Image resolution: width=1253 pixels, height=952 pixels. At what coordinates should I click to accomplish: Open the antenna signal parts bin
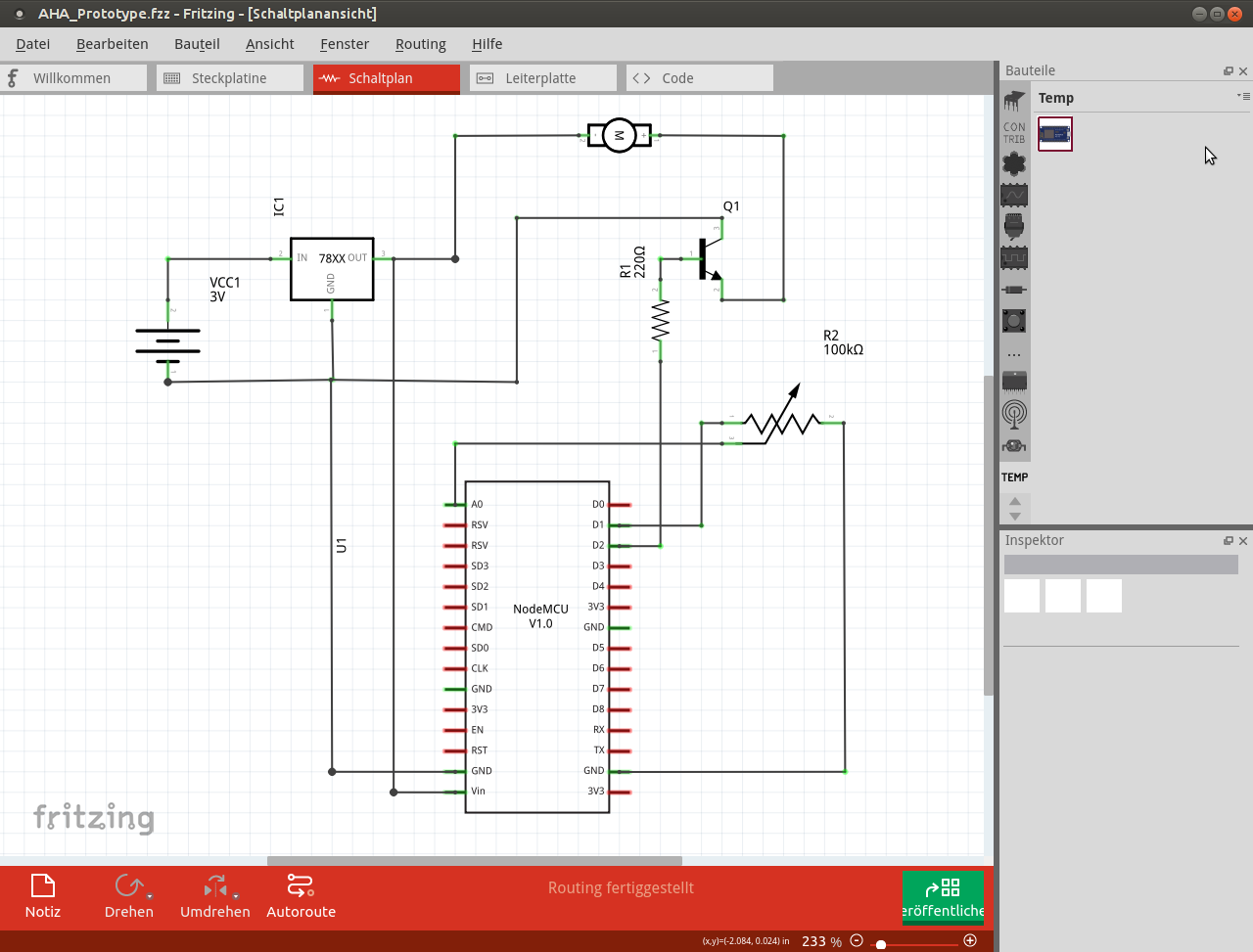click(x=1014, y=414)
